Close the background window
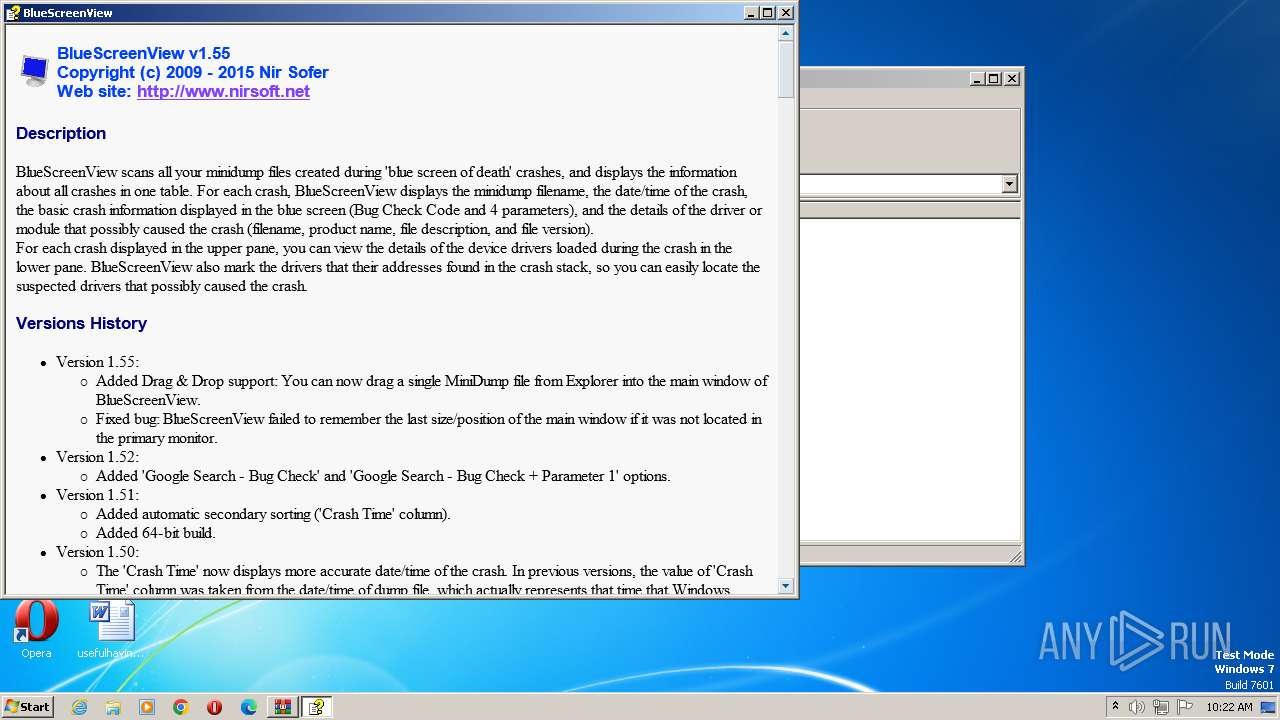1280x720 pixels. tap(1011, 78)
